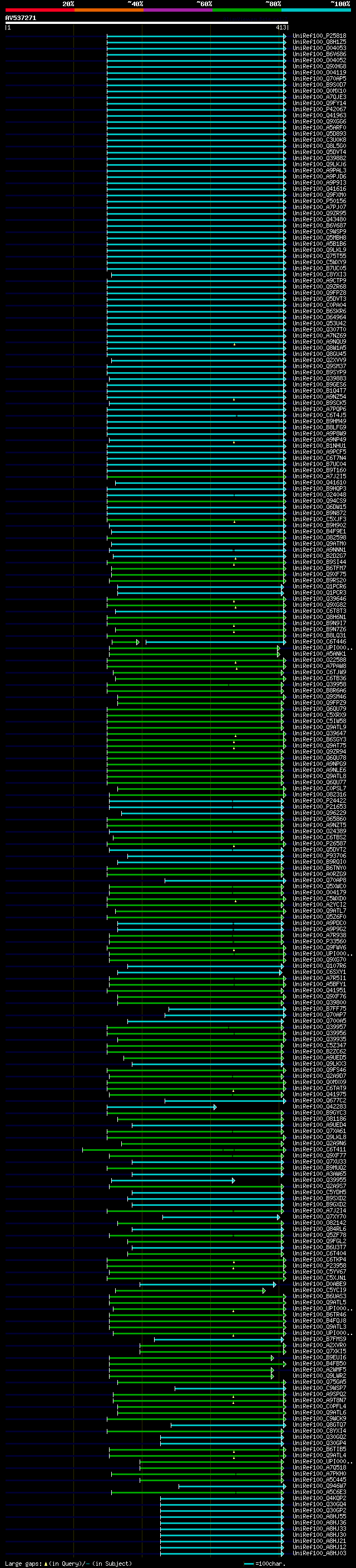Open hit UniRef100_Q8H1Z5

(x=319, y=42)
